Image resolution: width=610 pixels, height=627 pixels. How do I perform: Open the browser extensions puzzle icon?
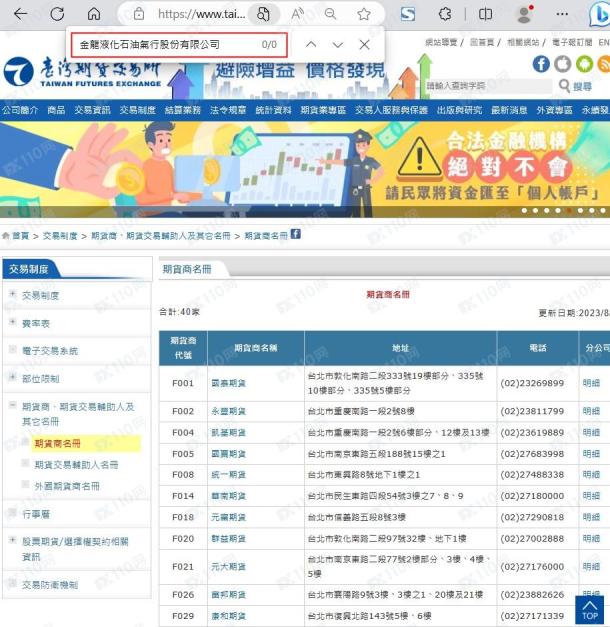coord(445,14)
